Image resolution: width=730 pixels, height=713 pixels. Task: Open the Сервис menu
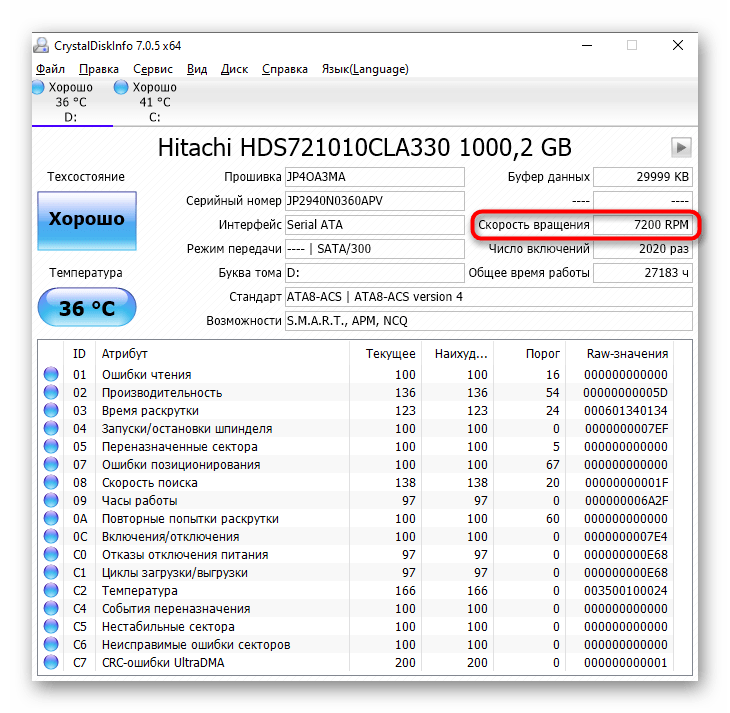(153, 69)
